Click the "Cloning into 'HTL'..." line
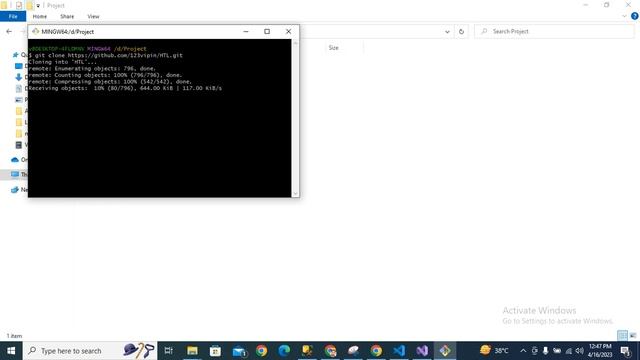 point(63,62)
